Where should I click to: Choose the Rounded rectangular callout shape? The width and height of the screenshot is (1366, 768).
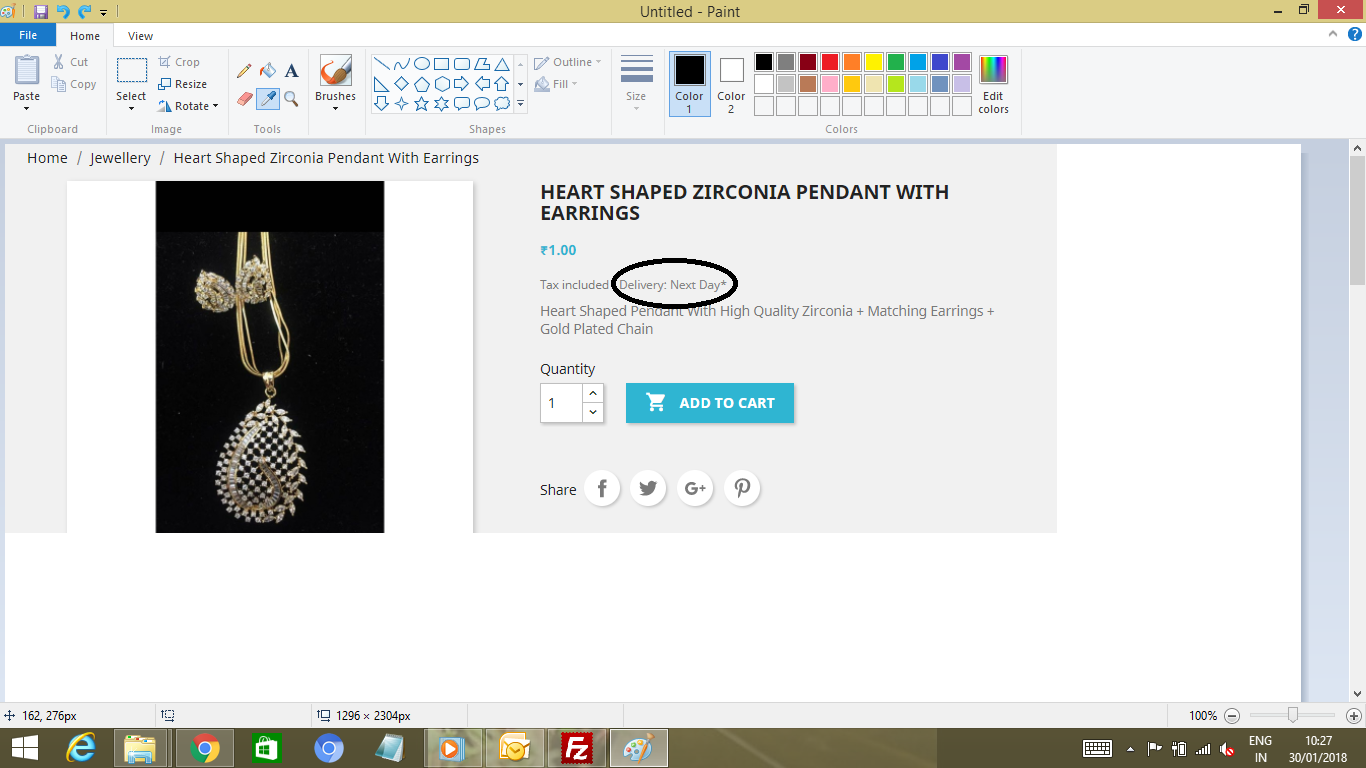461,103
